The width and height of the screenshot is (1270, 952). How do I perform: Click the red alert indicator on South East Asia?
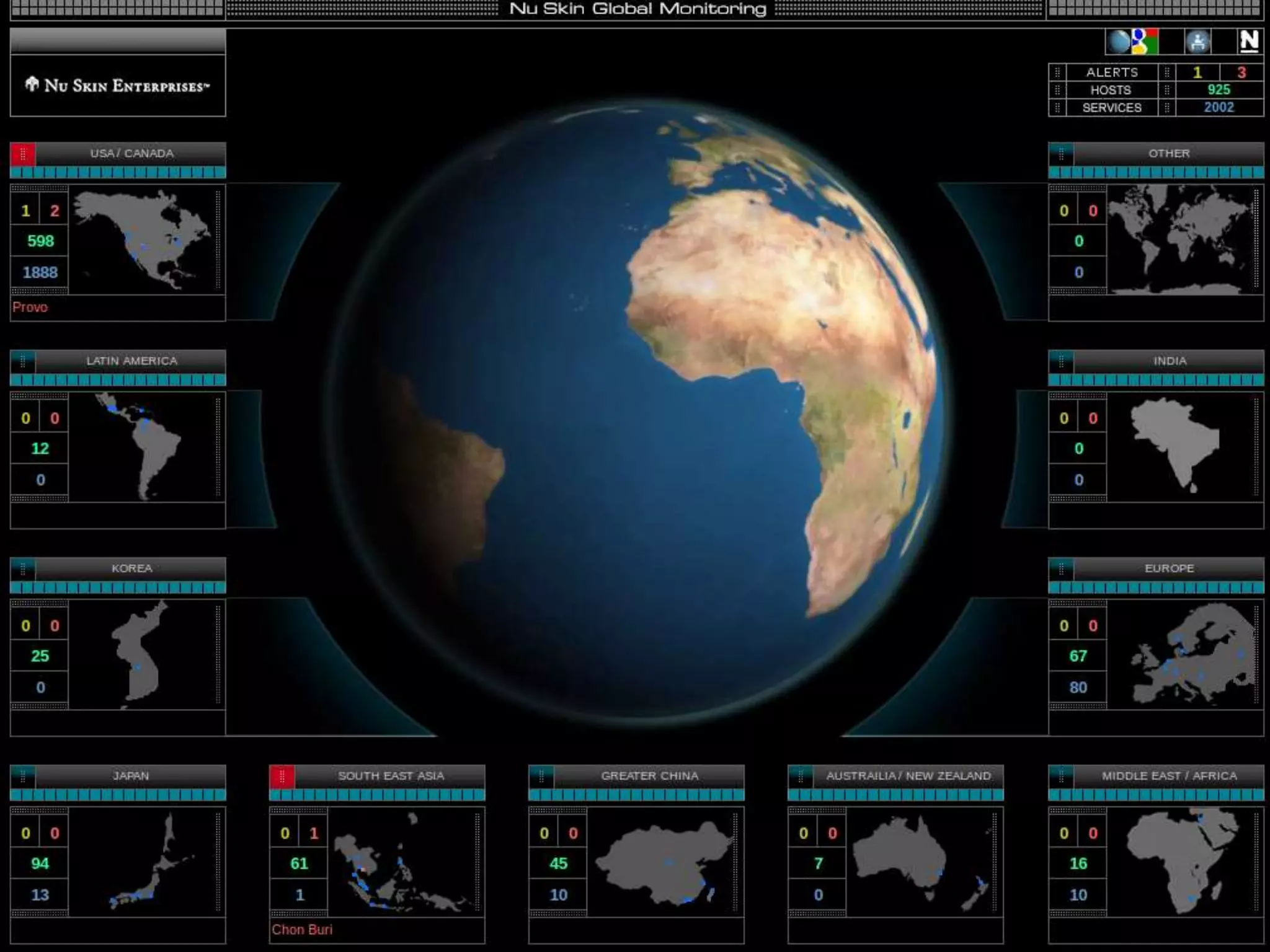(x=282, y=776)
